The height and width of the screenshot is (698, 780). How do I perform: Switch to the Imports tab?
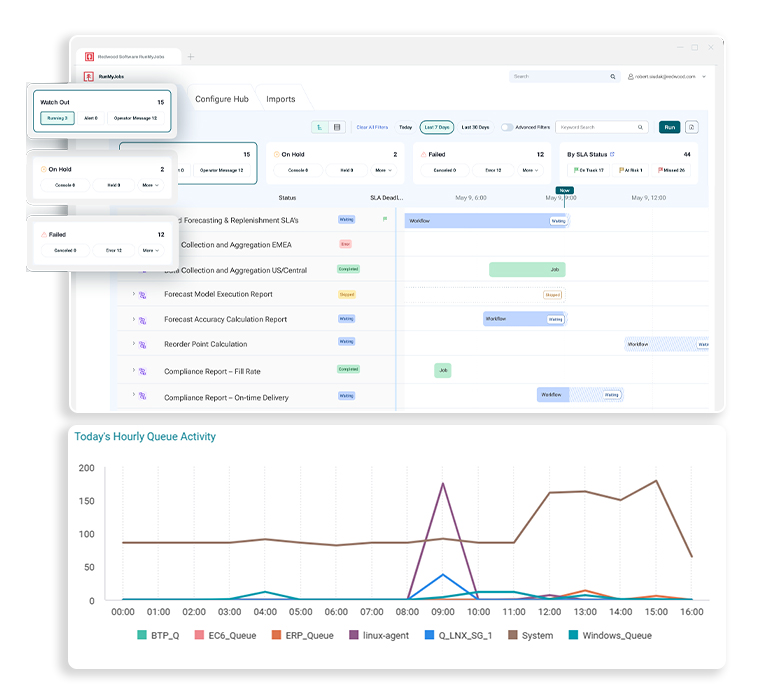280,99
